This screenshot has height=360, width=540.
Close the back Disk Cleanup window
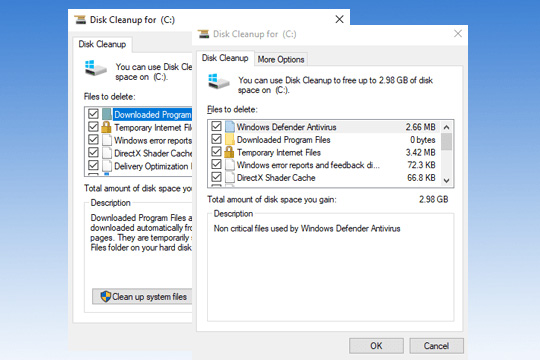tap(340, 19)
